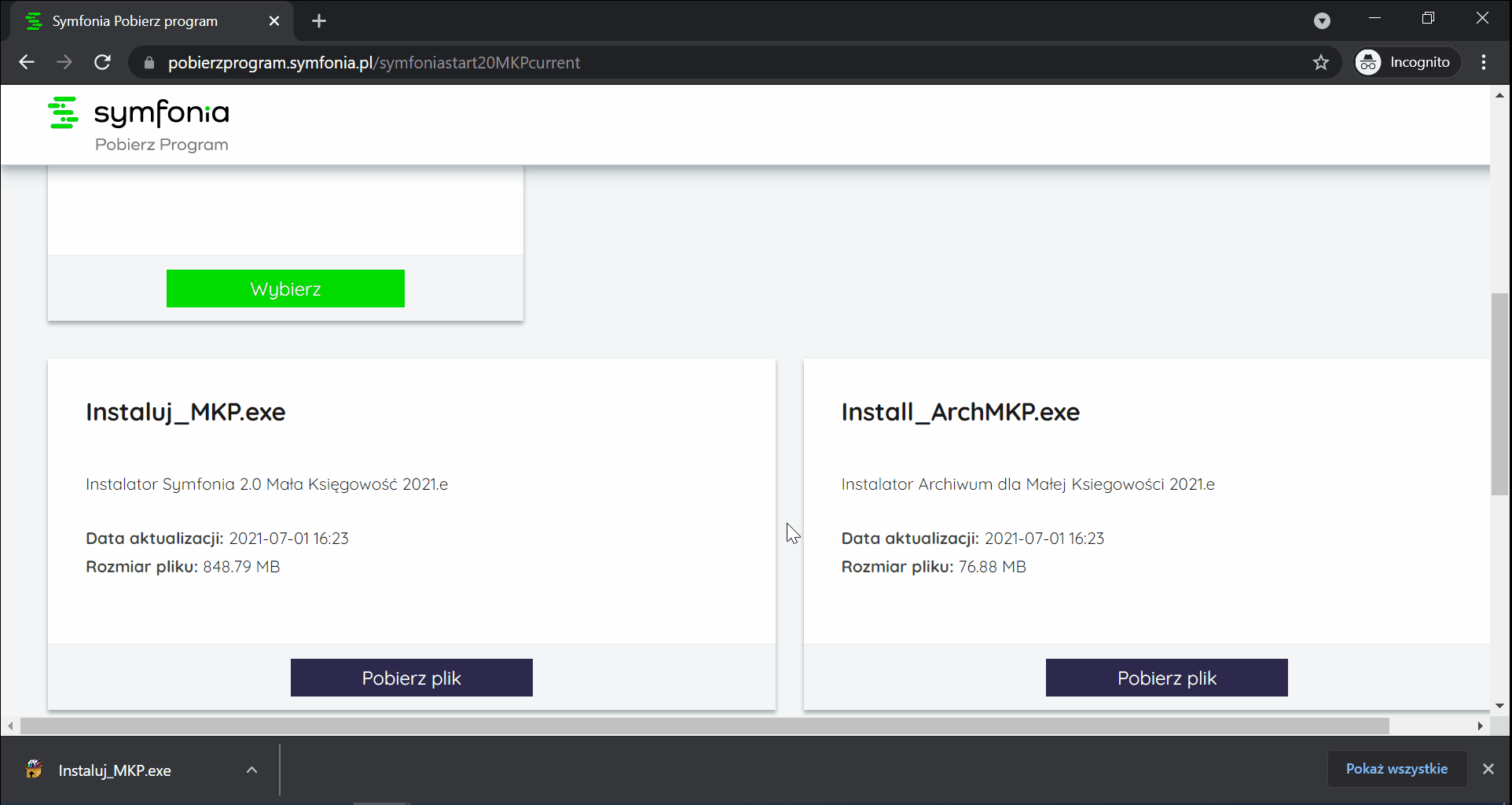The width and height of the screenshot is (1512, 805).
Task: Click the scroll right arrow
Action: click(x=1481, y=726)
